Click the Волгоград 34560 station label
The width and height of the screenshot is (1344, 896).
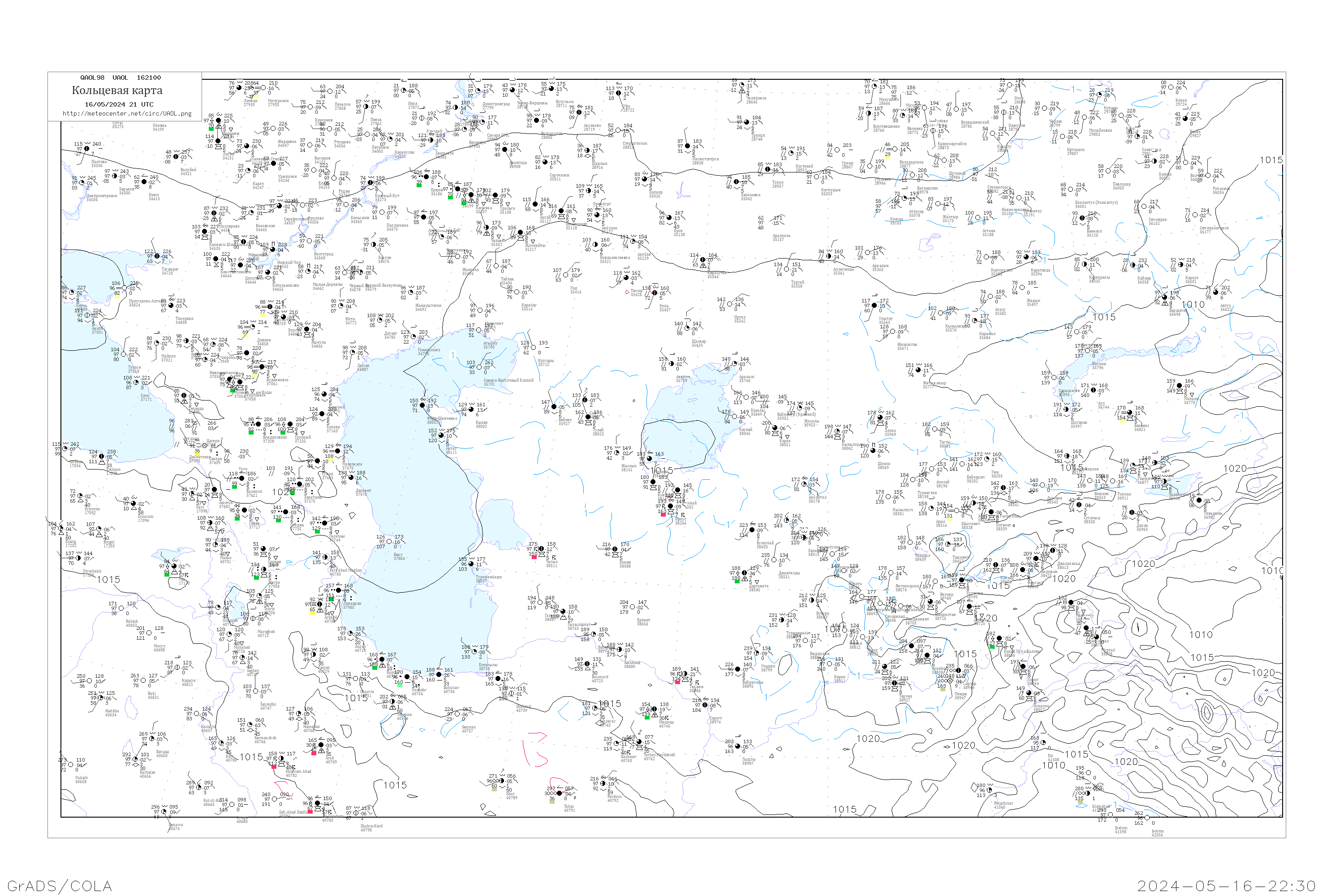(323, 256)
